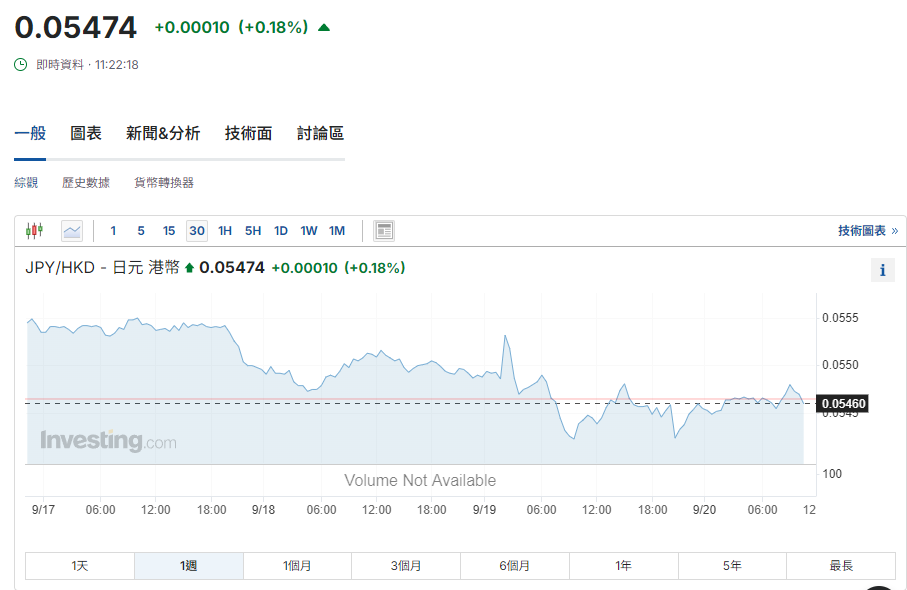Set chart interval to 1D

(281, 231)
